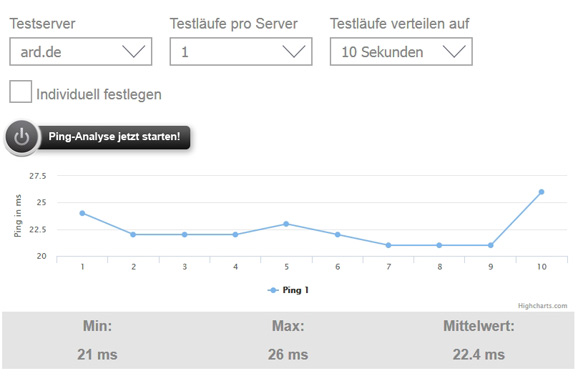Click the Mittelwert: heading
Image resolution: width=588 pixels, height=381 pixels.
[x=479, y=326]
